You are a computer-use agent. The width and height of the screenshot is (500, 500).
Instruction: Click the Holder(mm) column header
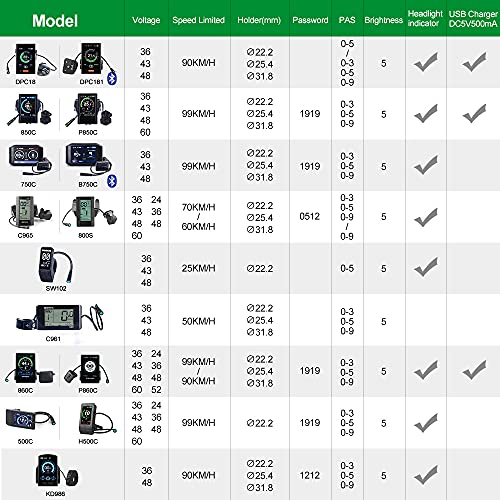tap(259, 20)
